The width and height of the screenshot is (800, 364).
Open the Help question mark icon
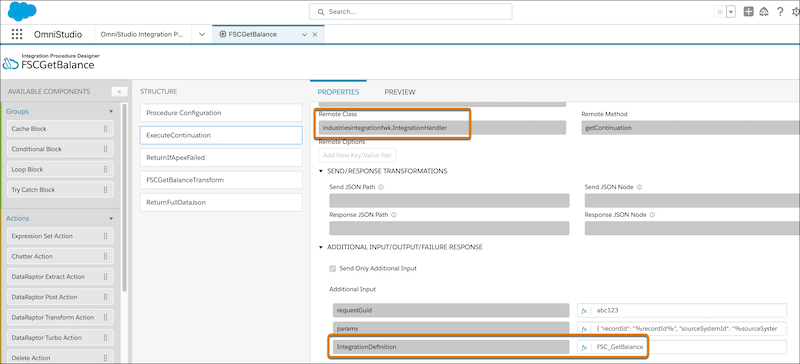tap(780, 12)
